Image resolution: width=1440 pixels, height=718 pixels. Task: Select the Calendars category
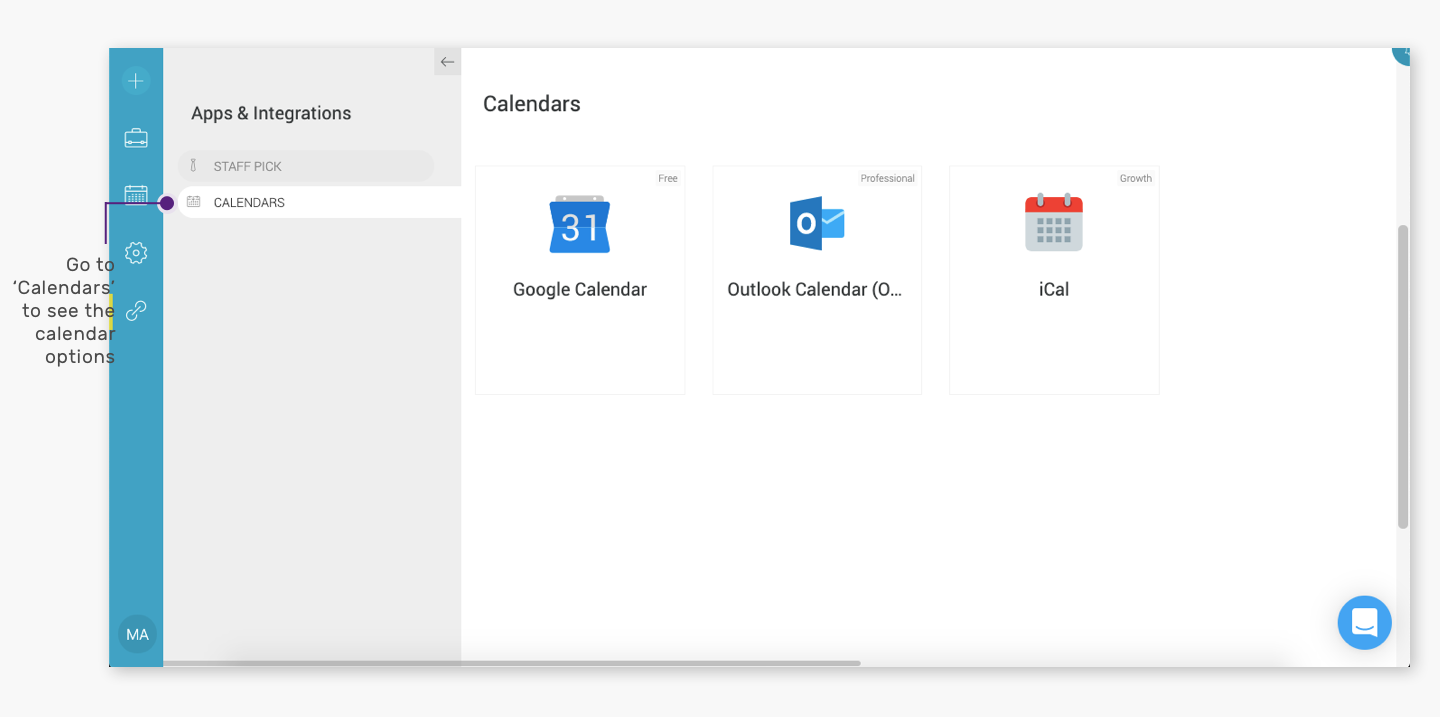[x=319, y=202]
